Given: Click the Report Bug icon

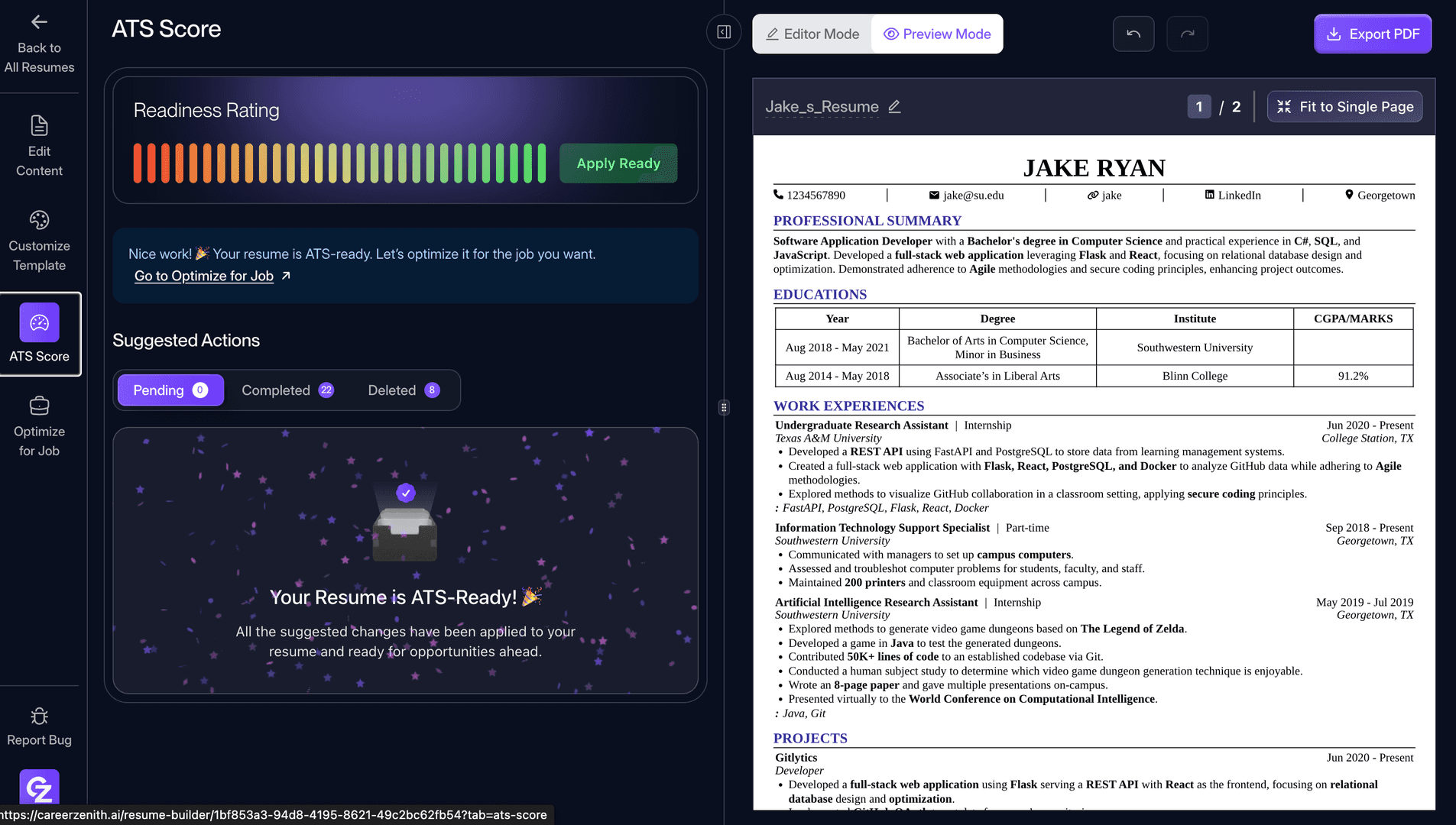Looking at the screenshot, I should [39, 716].
